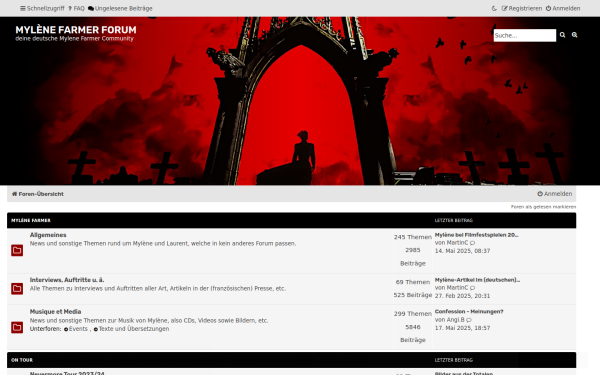Image resolution: width=600 pixels, height=375 pixels.
Task: Open the Events subforum
Action: point(76,329)
